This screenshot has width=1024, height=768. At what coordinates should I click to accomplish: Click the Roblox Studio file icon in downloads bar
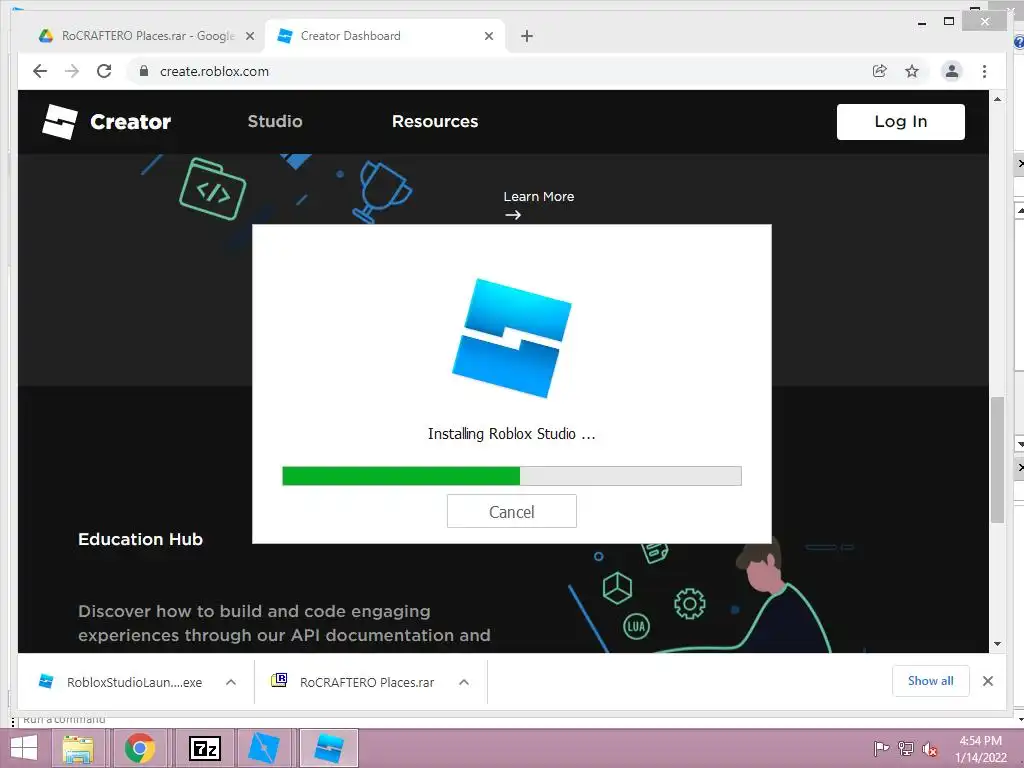tap(46, 681)
